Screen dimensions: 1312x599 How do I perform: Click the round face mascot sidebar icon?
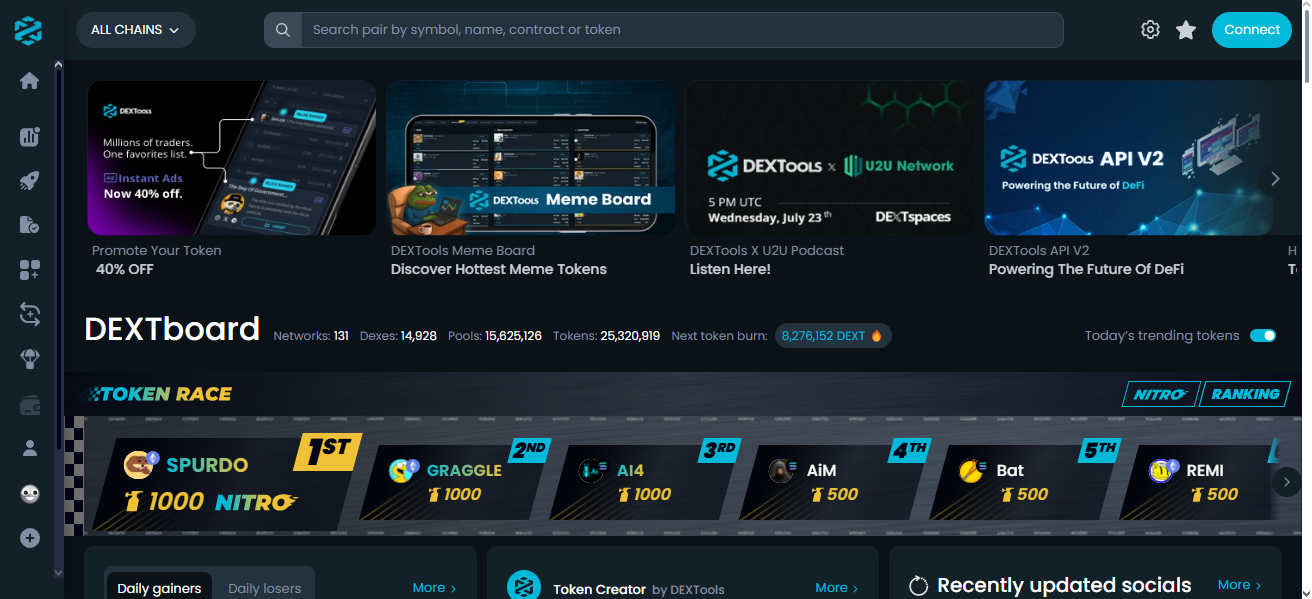click(29, 494)
